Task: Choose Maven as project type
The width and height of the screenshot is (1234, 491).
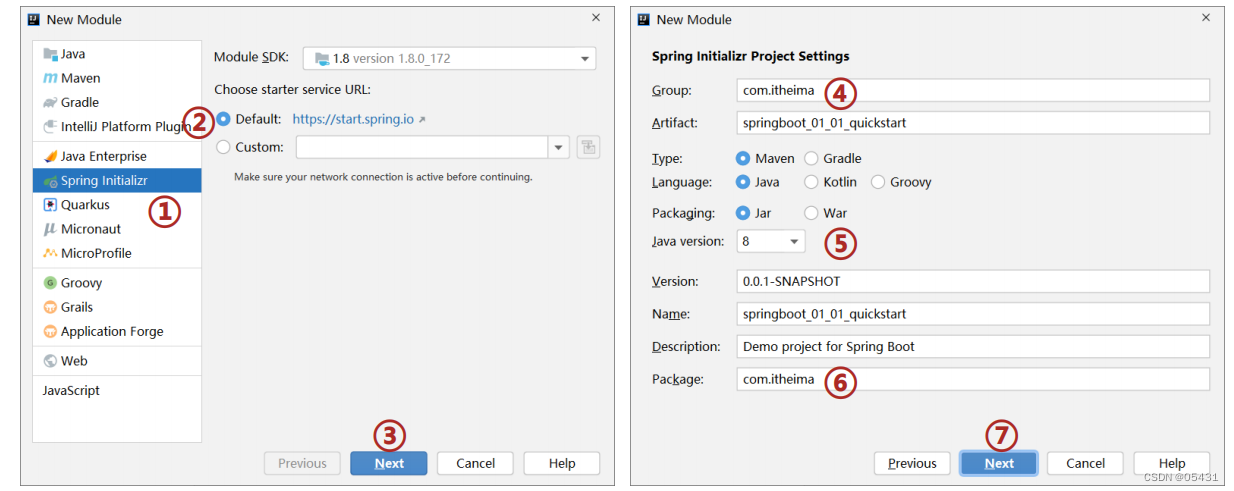Action: (743, 158)
